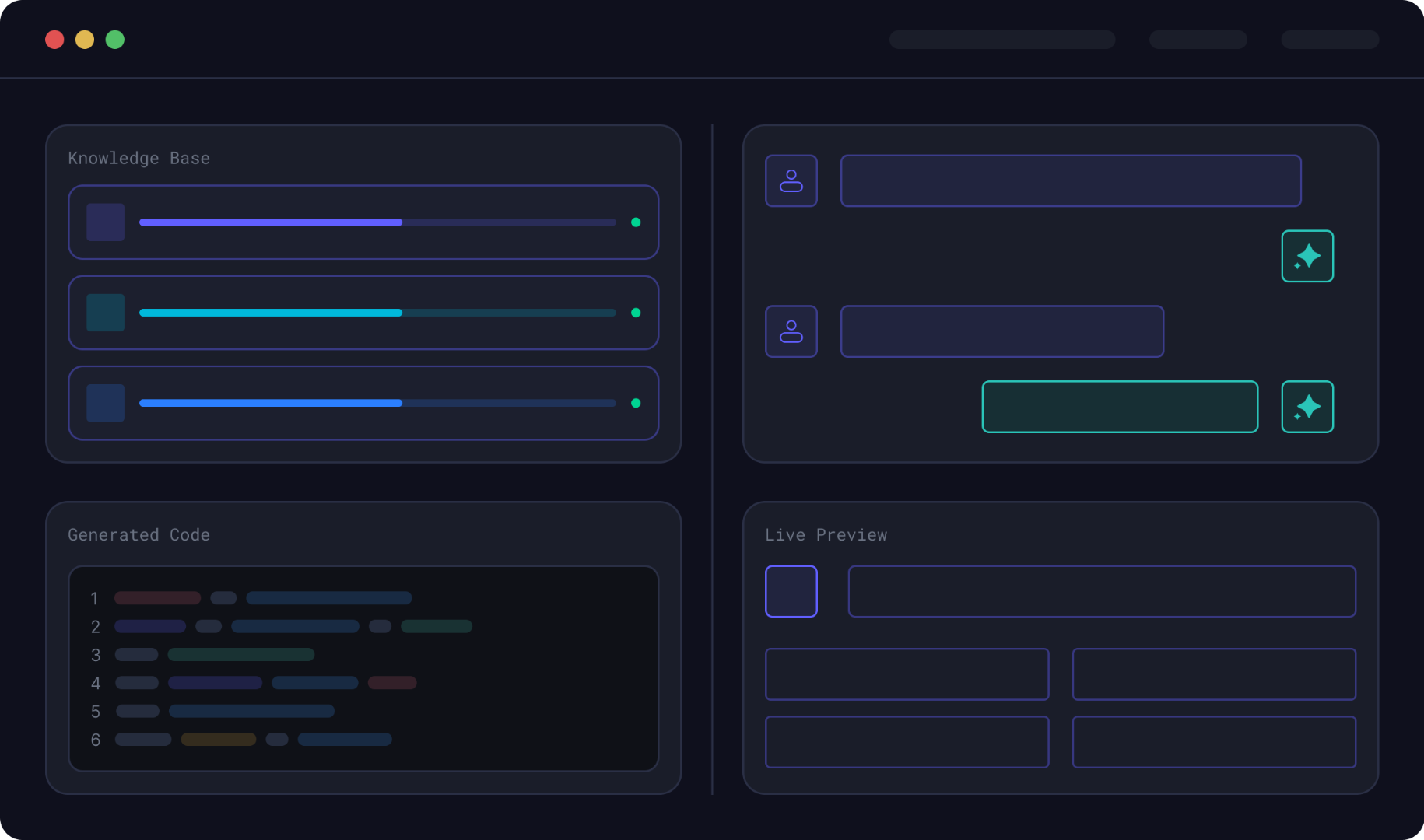Open the second shorter user message bubble
1424x840 pixels.
tap(1002, 331)
